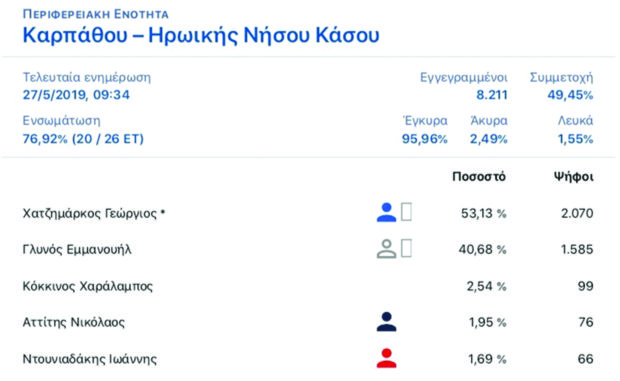Click the Περιφερειακή Ενότητα label
Image resolution: width=620 pixels, height=381 pixels.
96,14
